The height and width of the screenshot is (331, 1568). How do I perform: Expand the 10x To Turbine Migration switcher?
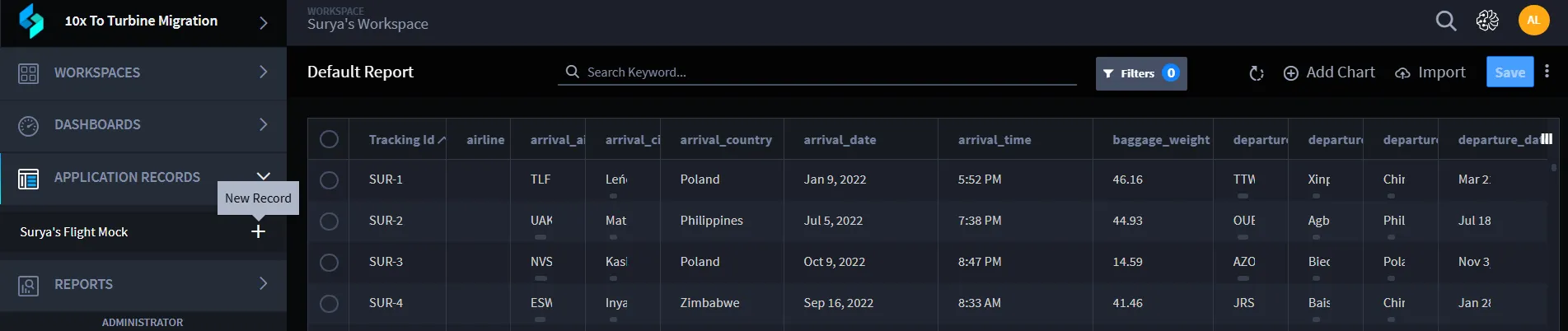click(263, 22)
